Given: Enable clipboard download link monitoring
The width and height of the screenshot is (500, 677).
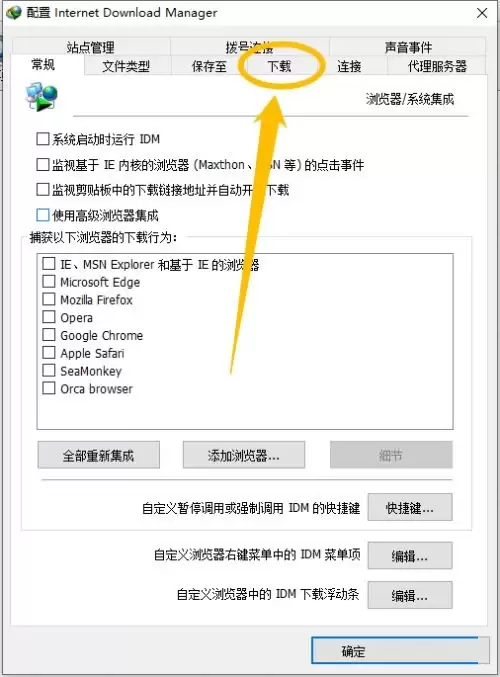Looking at the screenshot, I should pos(43,190).
